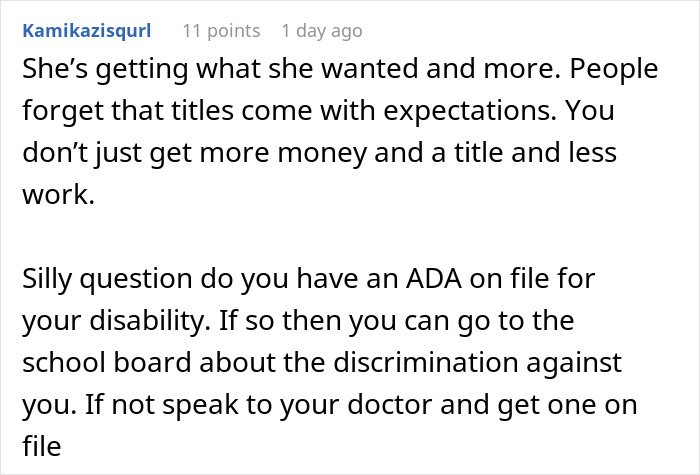The height and width of the screenshot is (475, 700).
Task: Click the final word file at the bottom
Action: [x=42, y=446]
